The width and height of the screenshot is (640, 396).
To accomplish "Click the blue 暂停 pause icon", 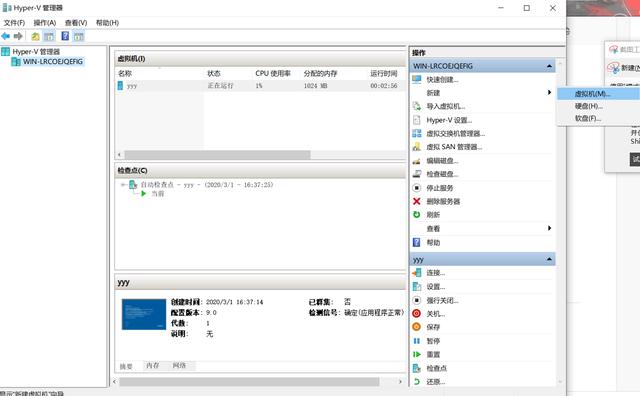I will click(416, 341).
